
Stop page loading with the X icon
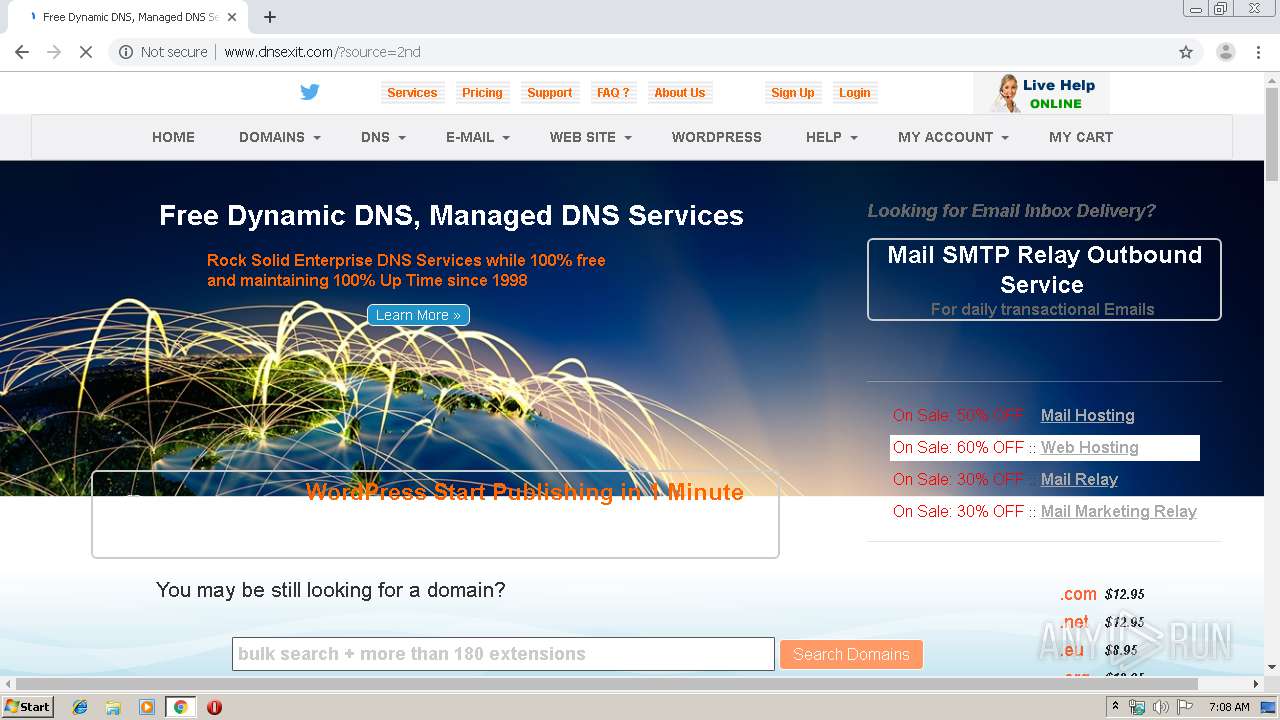pyautogui.click(x=86, y=52)
